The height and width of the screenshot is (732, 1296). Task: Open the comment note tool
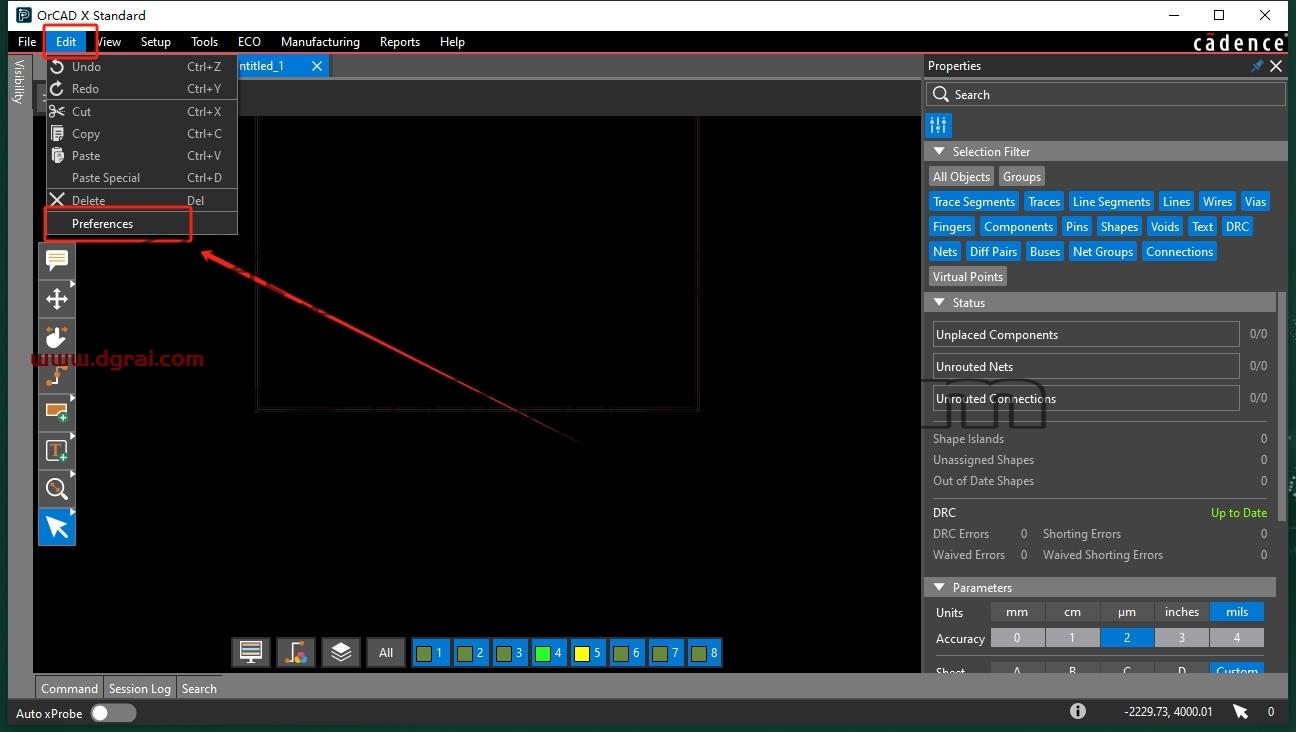[57, 260]
